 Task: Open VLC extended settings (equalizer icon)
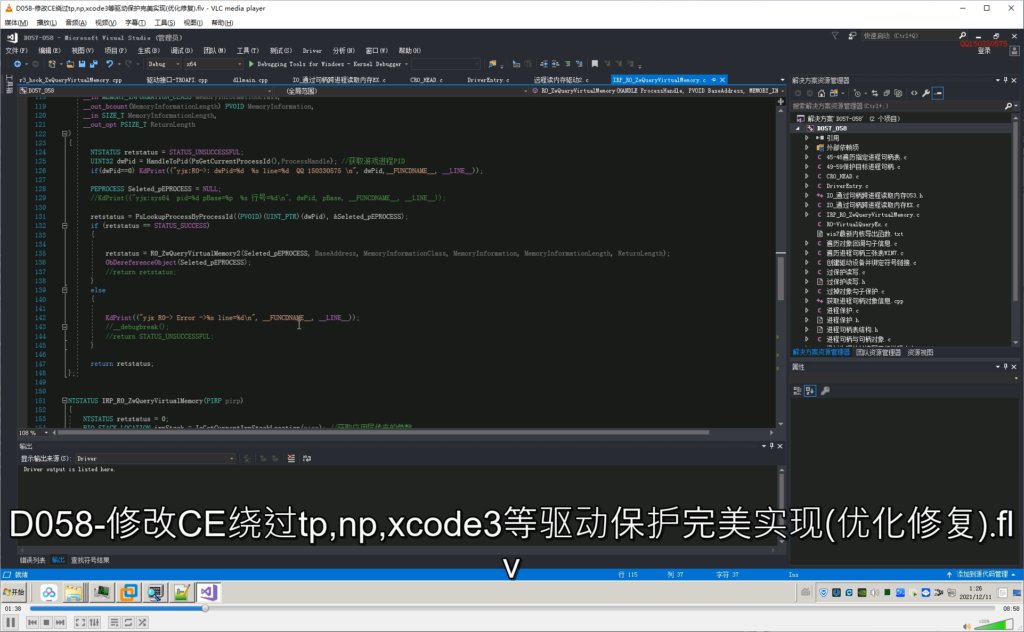pyautogui.click(x=95, y=623)
